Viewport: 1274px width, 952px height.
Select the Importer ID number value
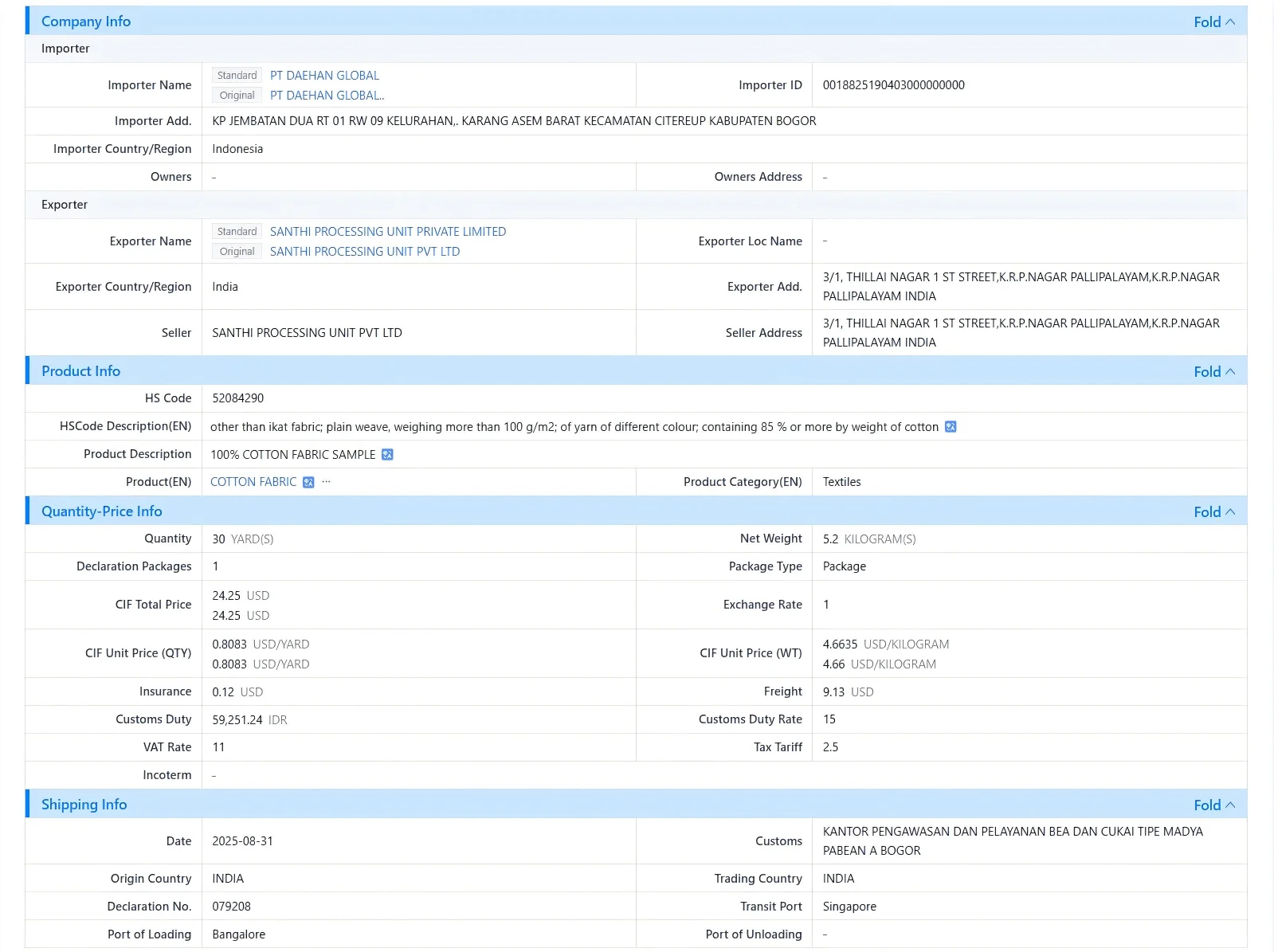tap(894, 85)
